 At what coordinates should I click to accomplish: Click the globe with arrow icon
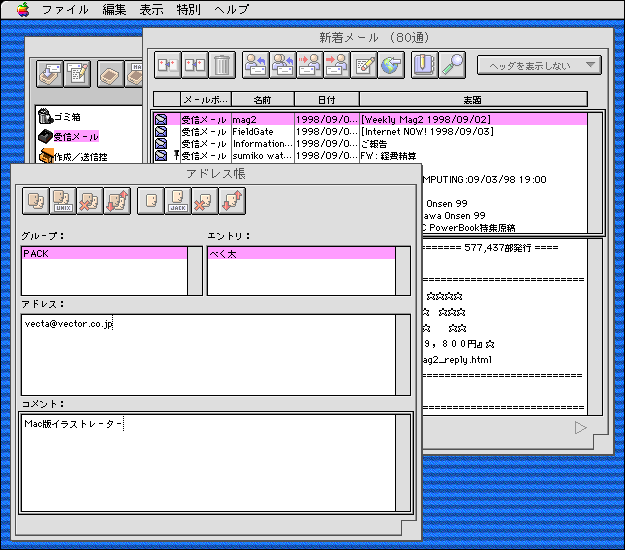pyautogui.click(x=391, y=65)
